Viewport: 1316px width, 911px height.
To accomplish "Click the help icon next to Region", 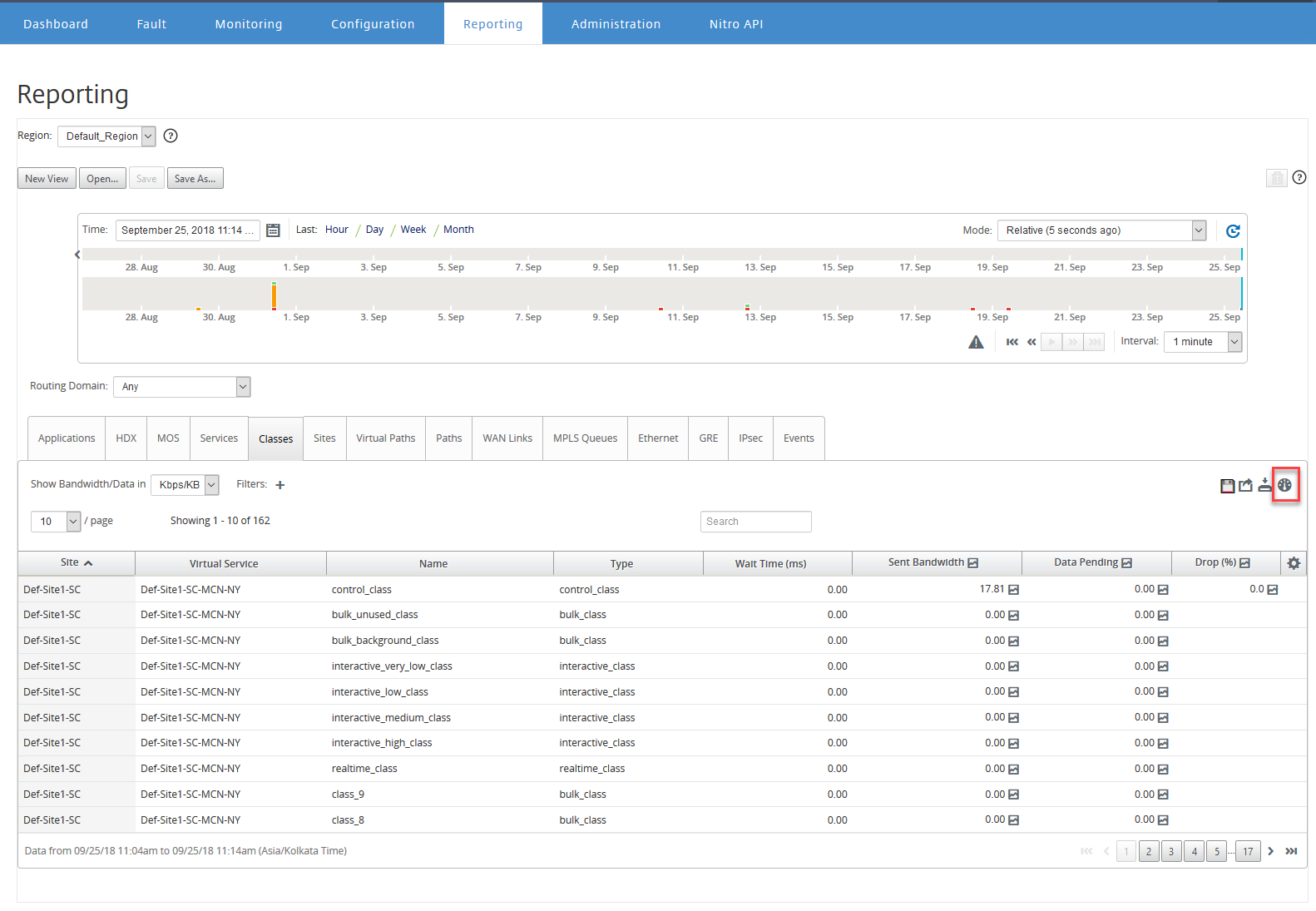I will coord(171,136).
